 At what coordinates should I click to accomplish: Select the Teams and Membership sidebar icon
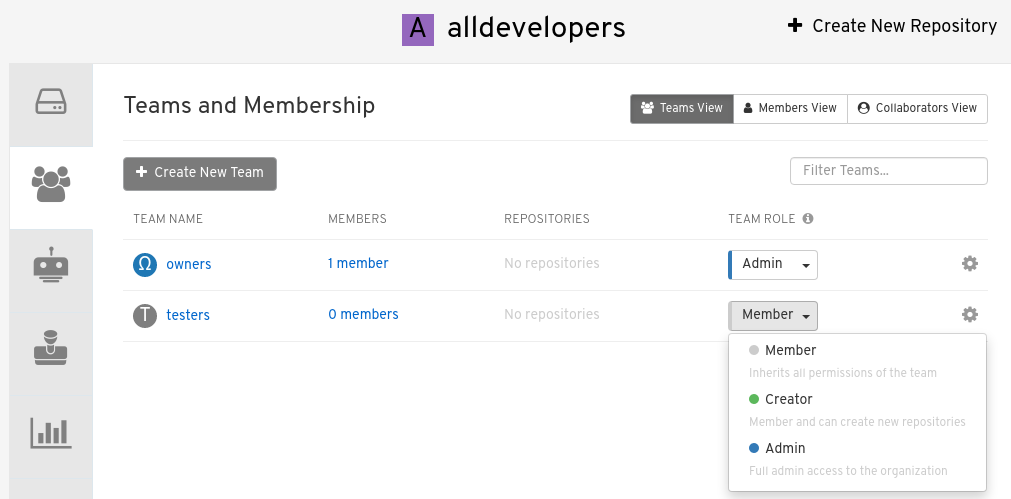(x=50, y=184)
